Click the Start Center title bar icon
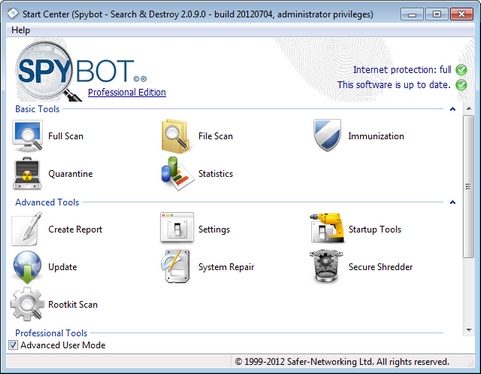This screenshot has width=481, height=374. [13, 14]
